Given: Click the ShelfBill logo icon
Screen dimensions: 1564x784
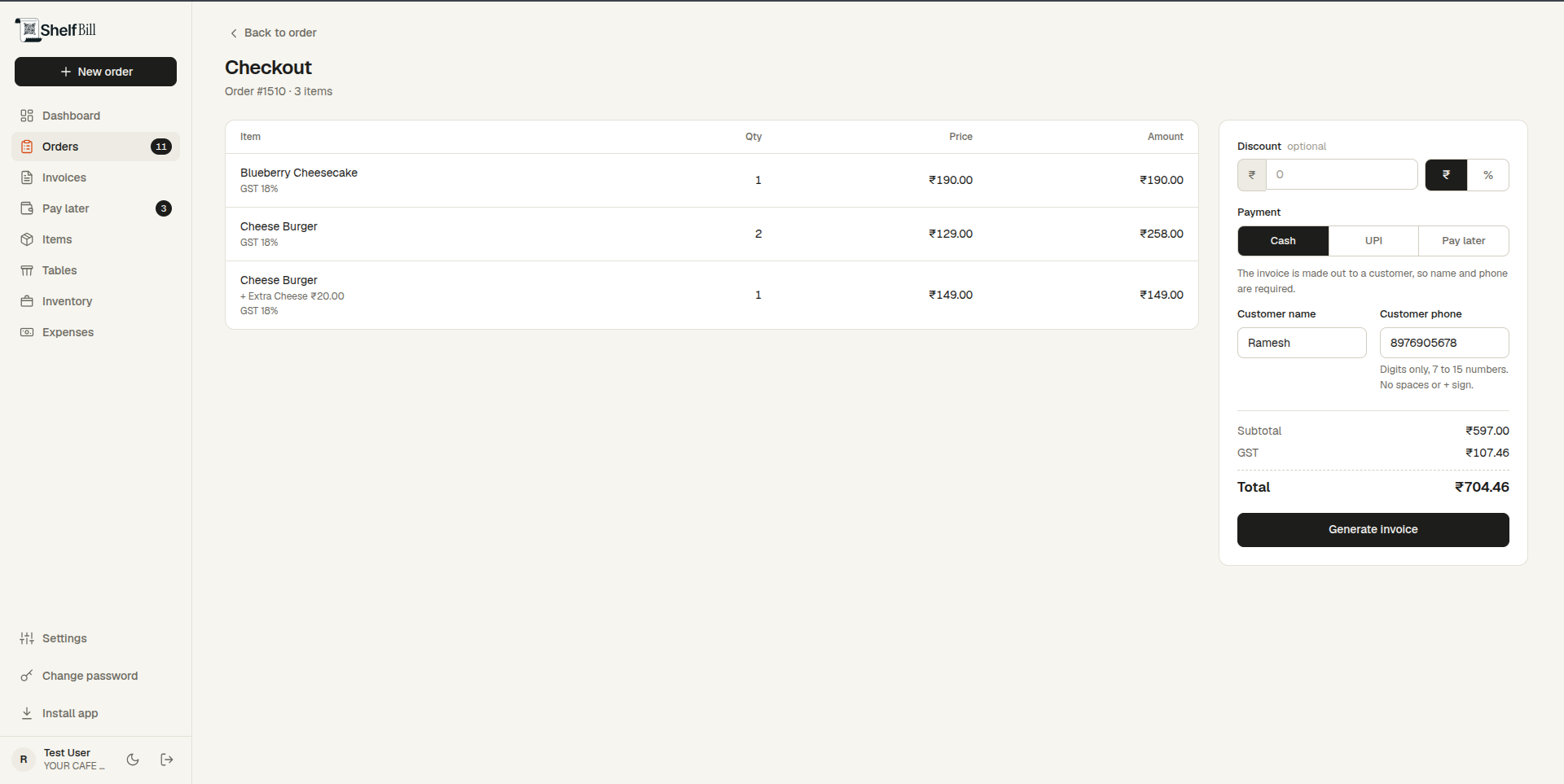Looking at the screenshot, I should [28, 30].
